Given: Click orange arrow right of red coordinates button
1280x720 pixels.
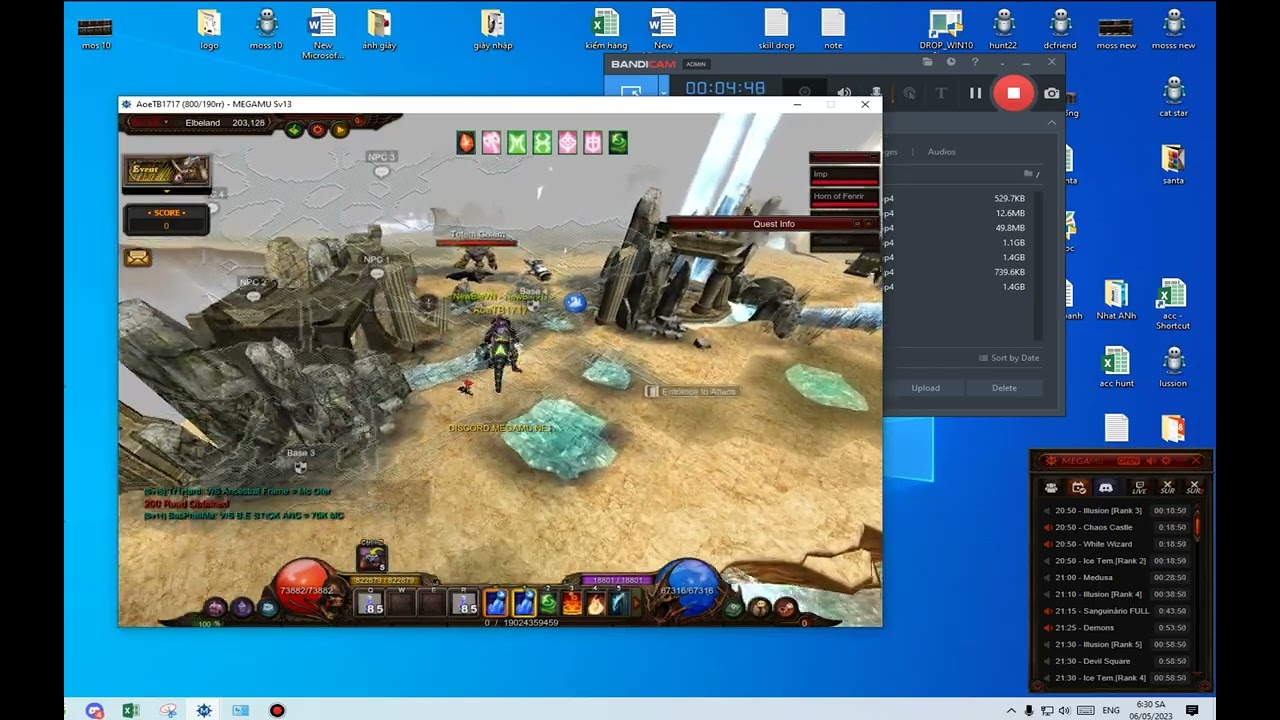Looking at the screenshot, I should [340, 129].
